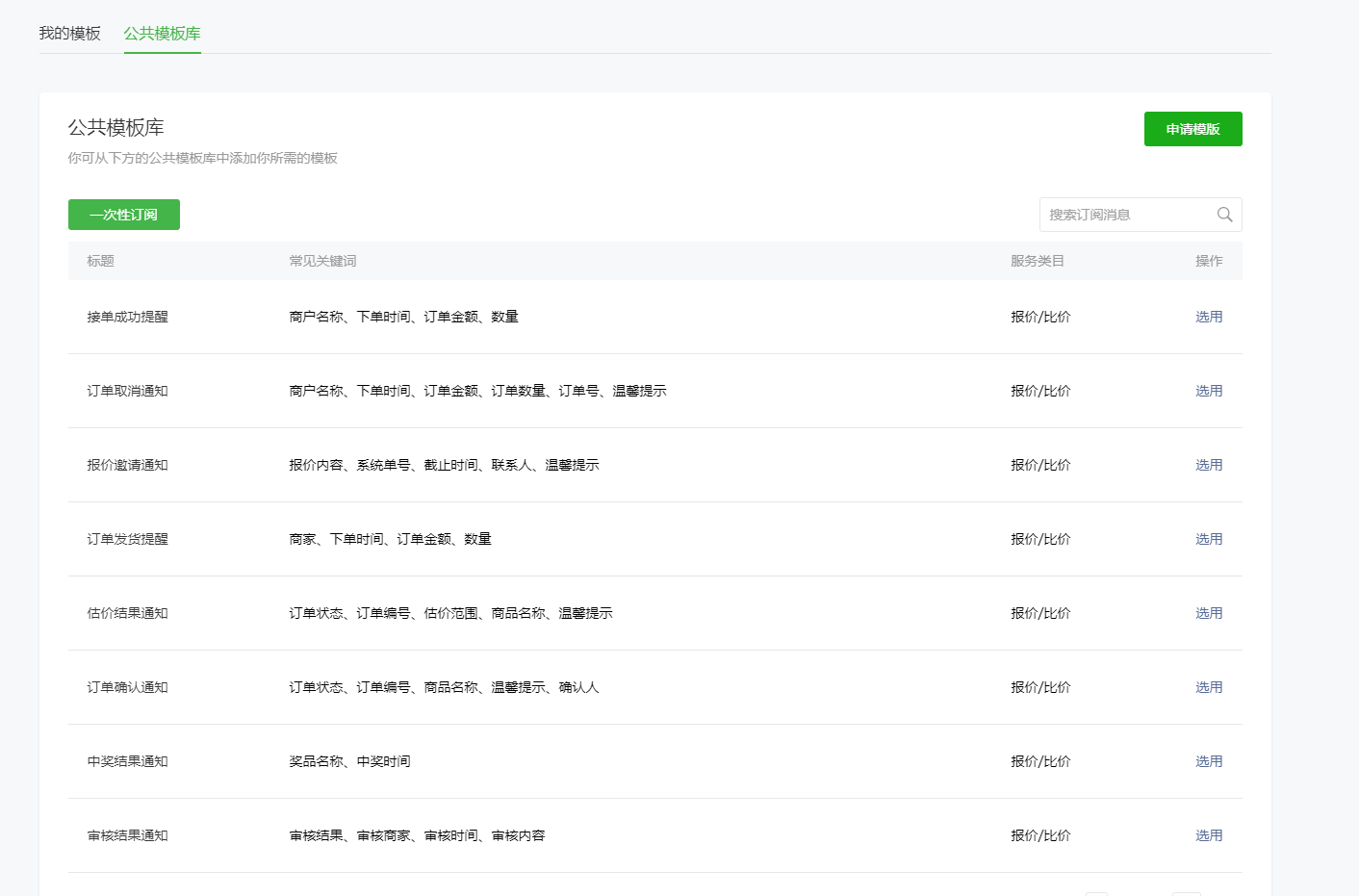Click 选用 for 估价结果通知
The height and width of the screenshot is (896, 1359).
(1208, 613)
